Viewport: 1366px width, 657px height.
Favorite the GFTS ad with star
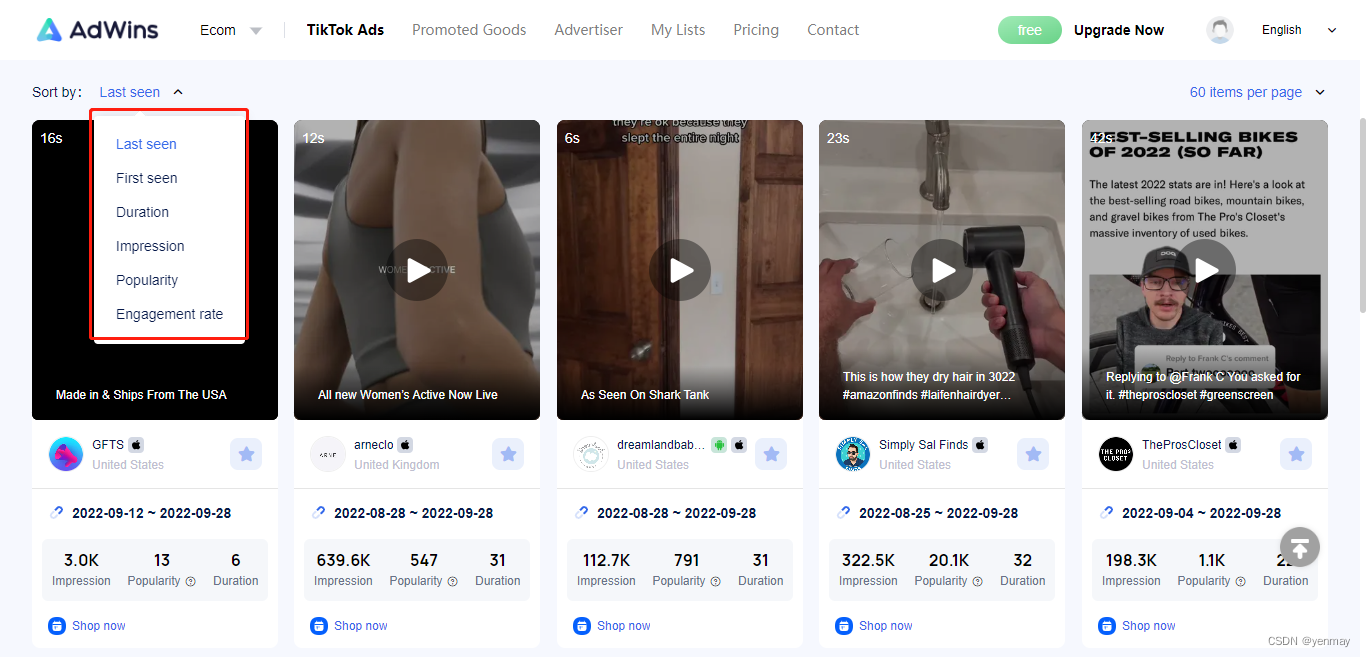pyautogui.click(x=246, y=454)
